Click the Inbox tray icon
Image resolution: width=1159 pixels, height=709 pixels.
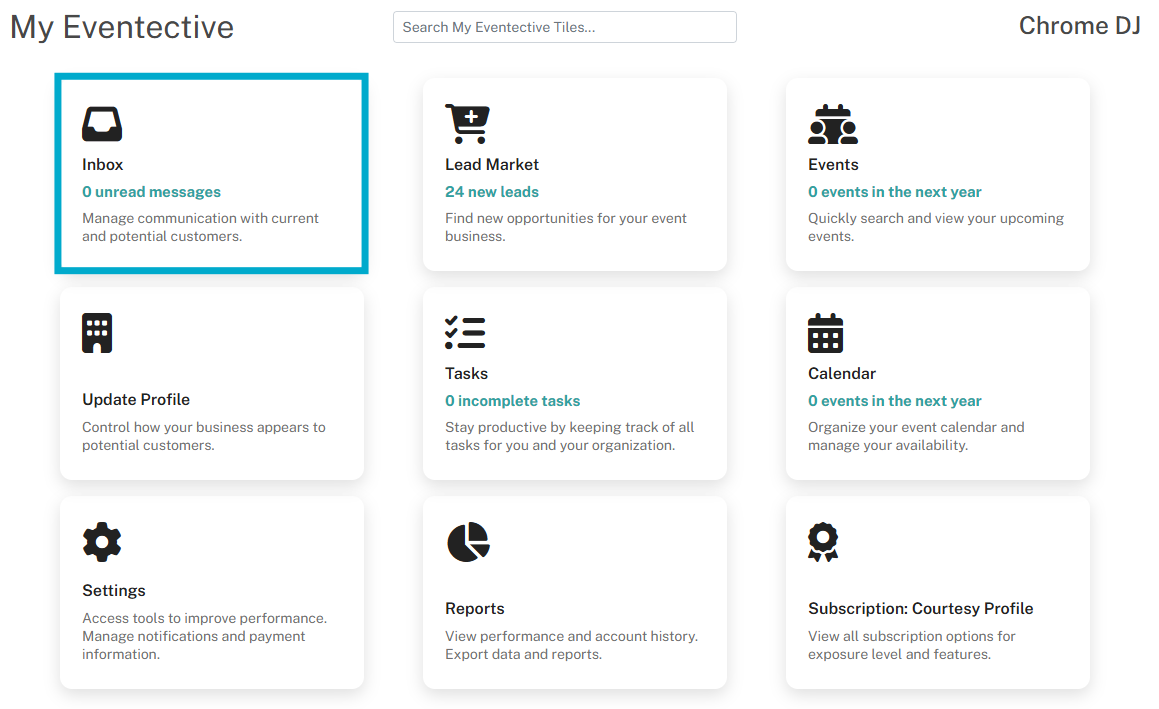pyautogui.click(x=102, y=124)
